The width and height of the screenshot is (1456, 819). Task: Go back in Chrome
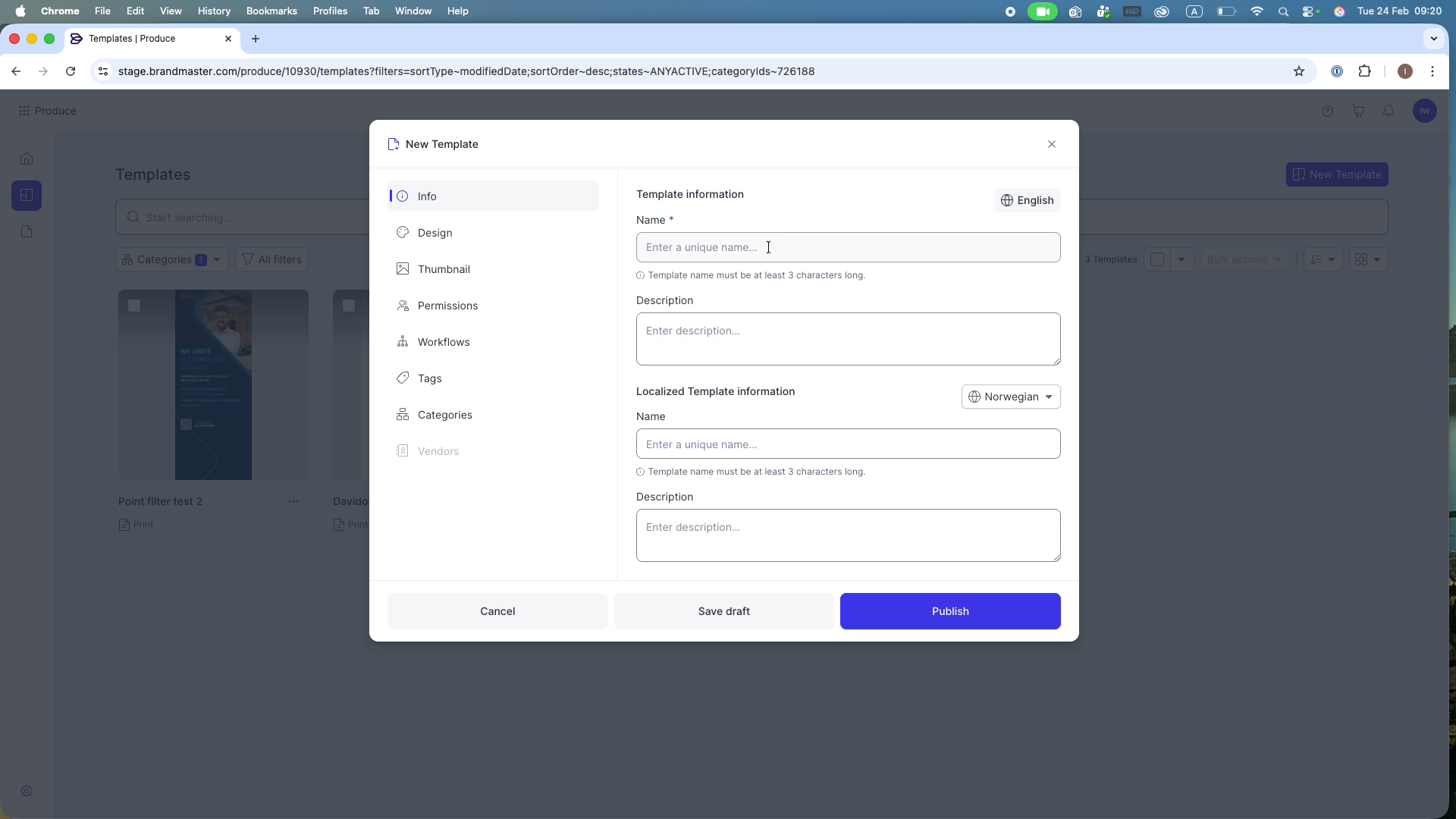click(16, 71)
